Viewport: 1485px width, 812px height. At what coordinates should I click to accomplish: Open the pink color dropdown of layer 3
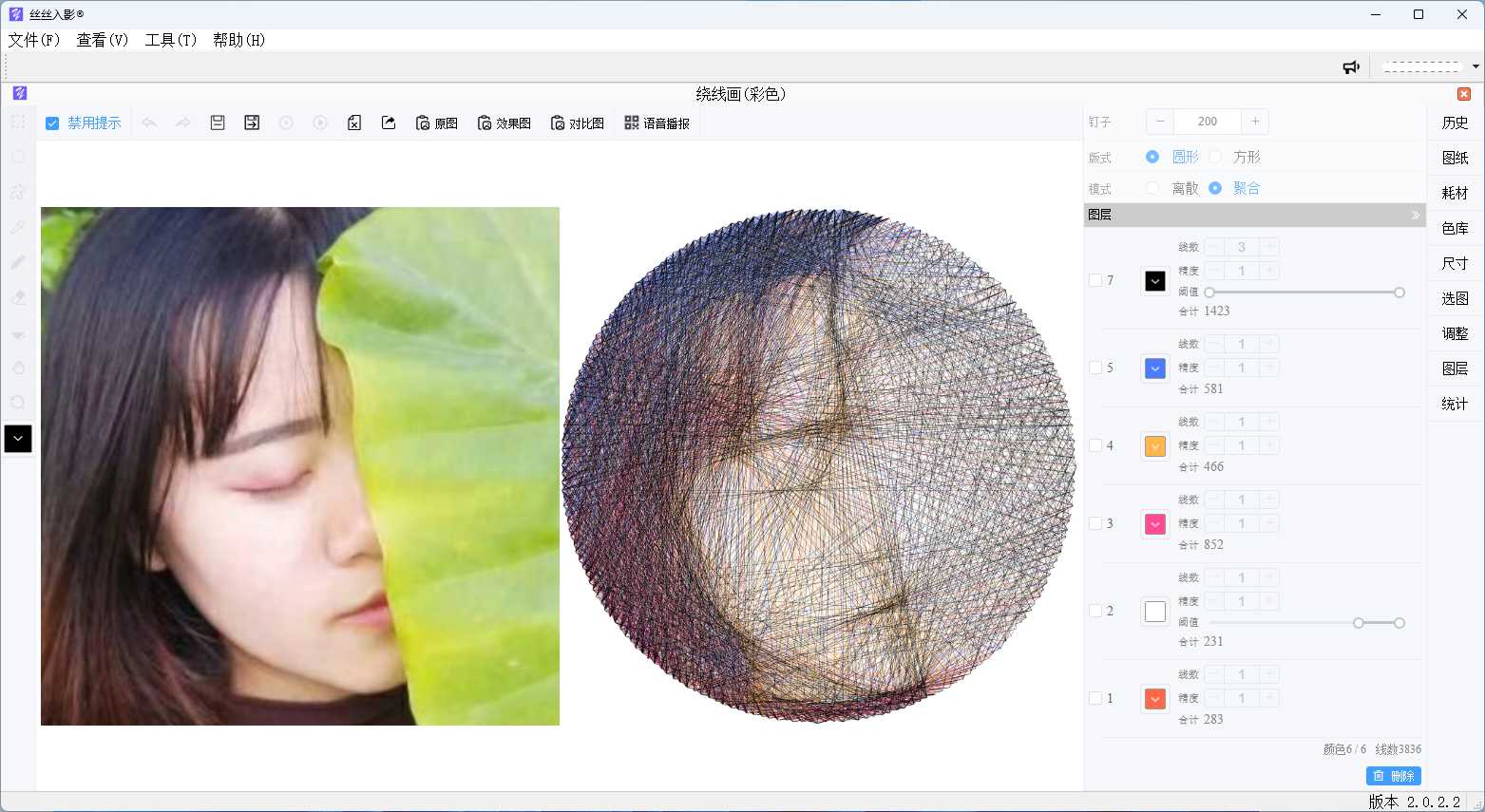(x=1155, y=524)
